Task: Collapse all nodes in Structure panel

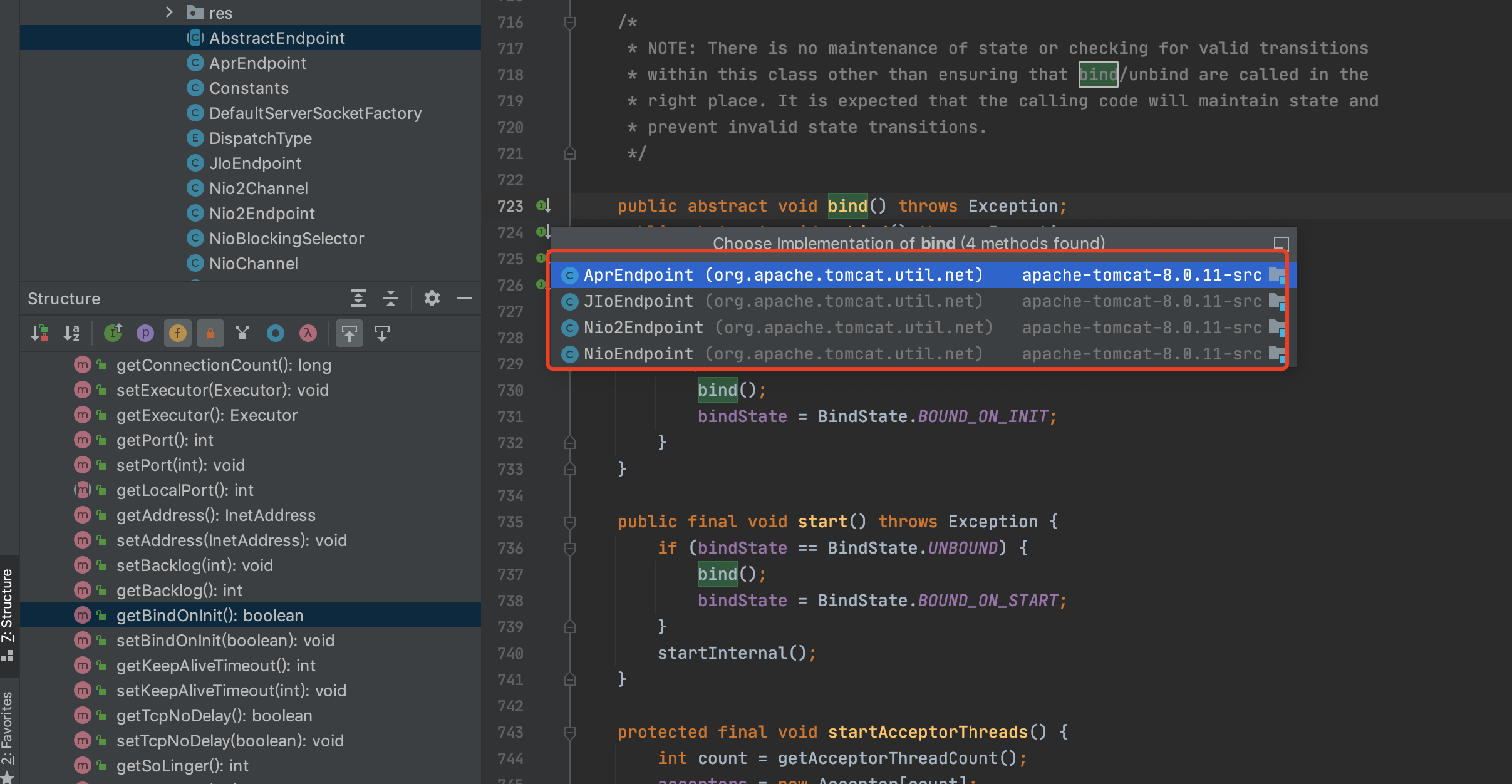Action: point(391,298)
